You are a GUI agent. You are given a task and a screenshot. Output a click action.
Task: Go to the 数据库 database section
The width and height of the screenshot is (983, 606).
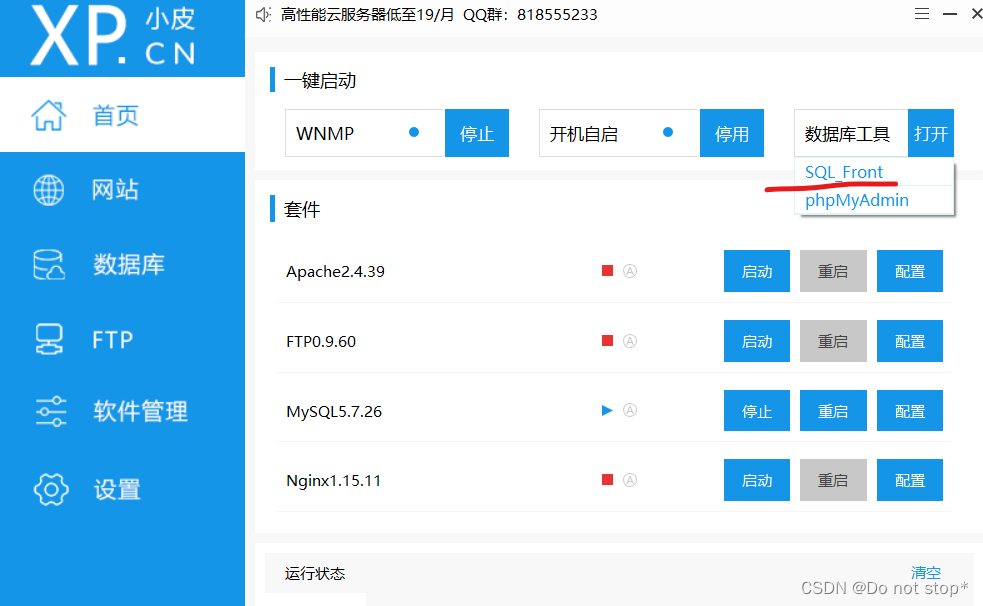tap(122, 264)
